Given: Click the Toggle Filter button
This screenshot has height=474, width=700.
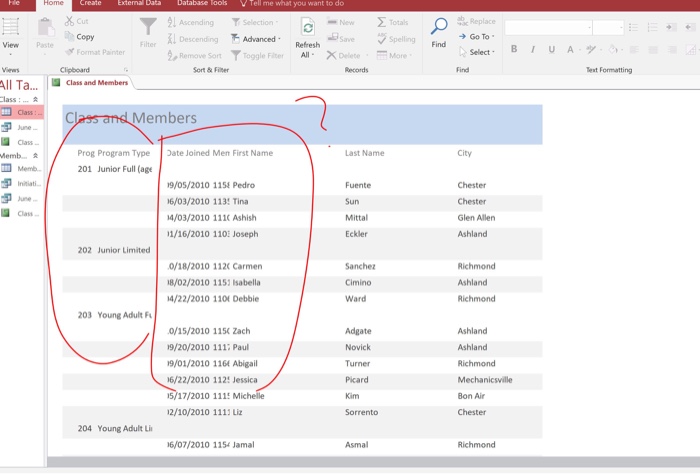Looking at the screenshot, I should 256,56.
